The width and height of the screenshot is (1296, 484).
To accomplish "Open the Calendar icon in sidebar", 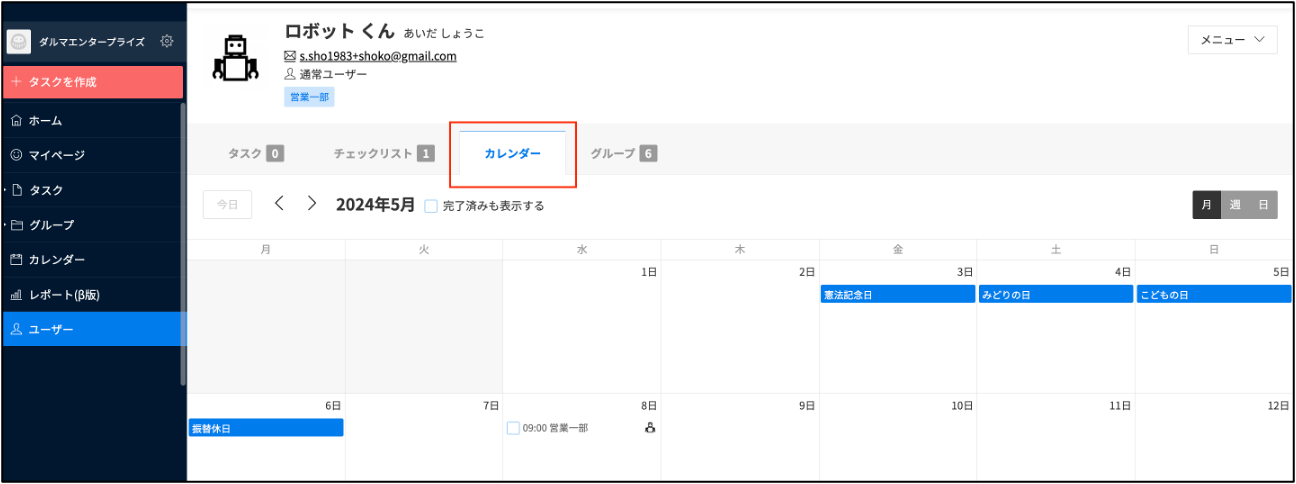I will pos(16,260).
